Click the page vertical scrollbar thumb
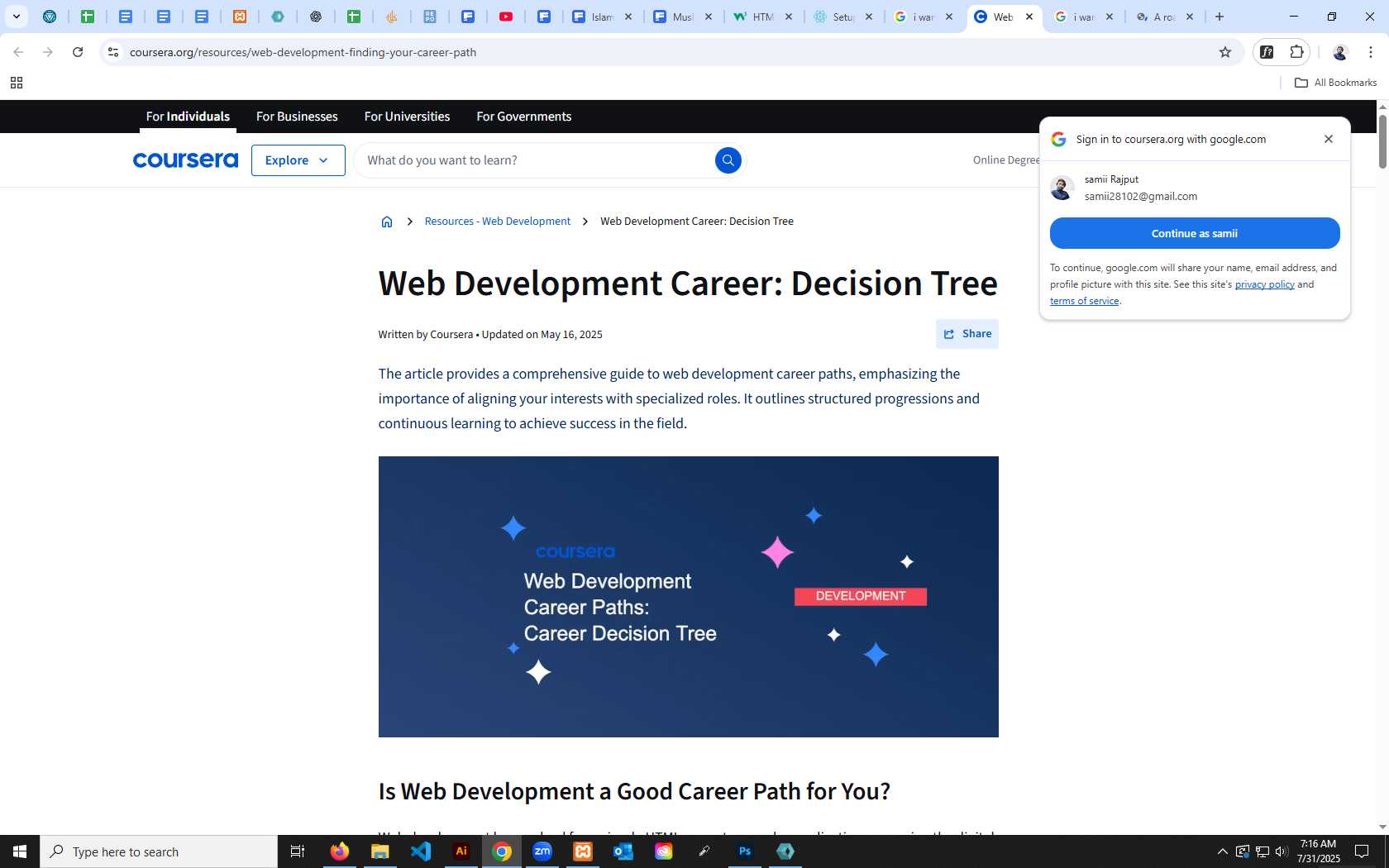The width and height of the screenshot is (1389, 868). (1382, 142)
